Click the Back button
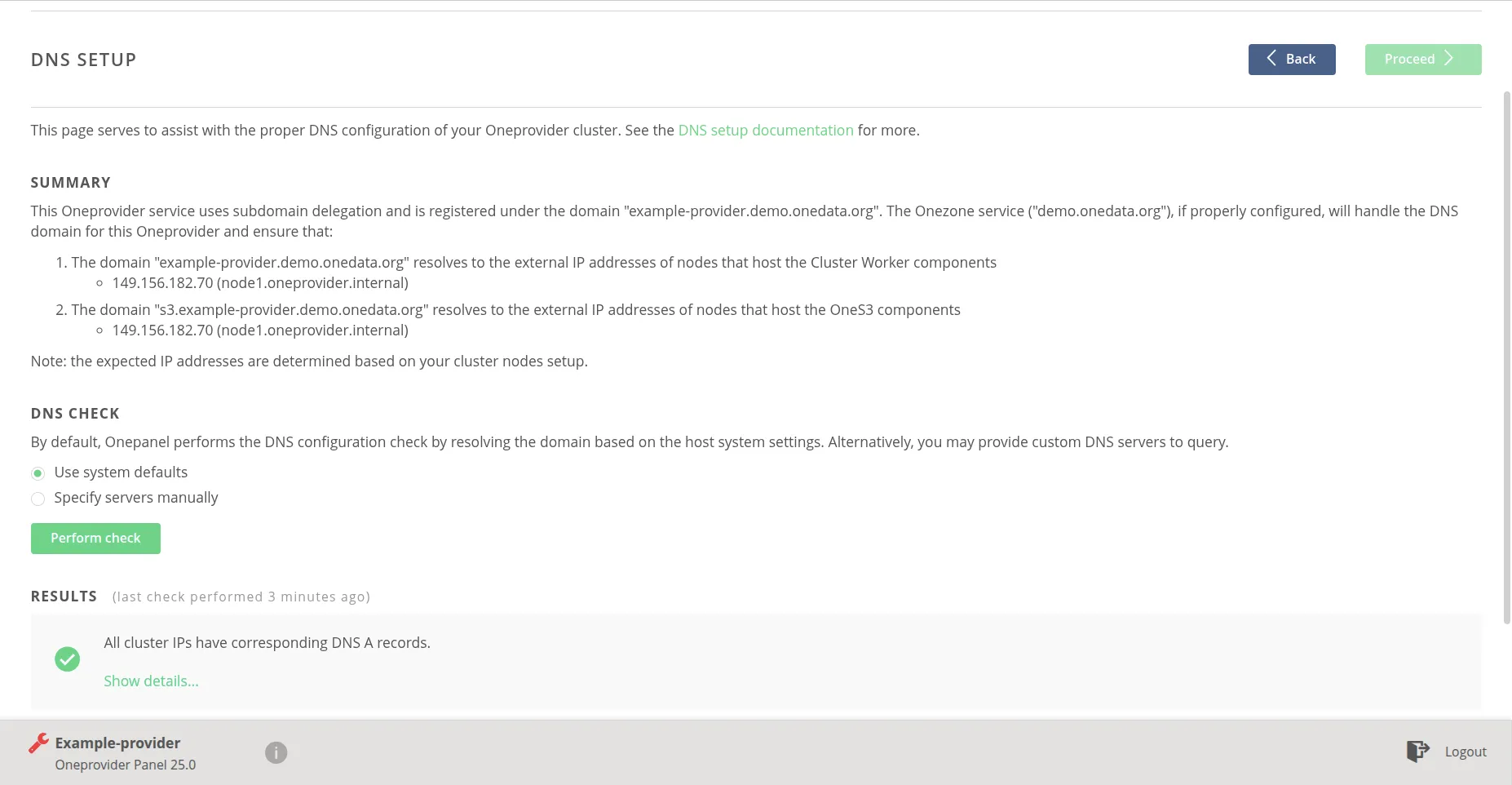This screenshot has height=785, width=1512. (1291, 60)
